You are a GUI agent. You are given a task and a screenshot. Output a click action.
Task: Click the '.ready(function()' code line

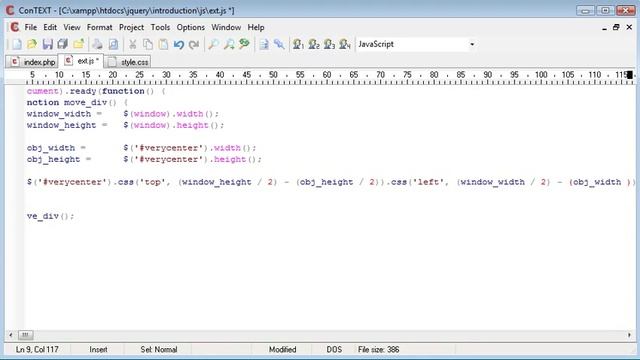96,91
